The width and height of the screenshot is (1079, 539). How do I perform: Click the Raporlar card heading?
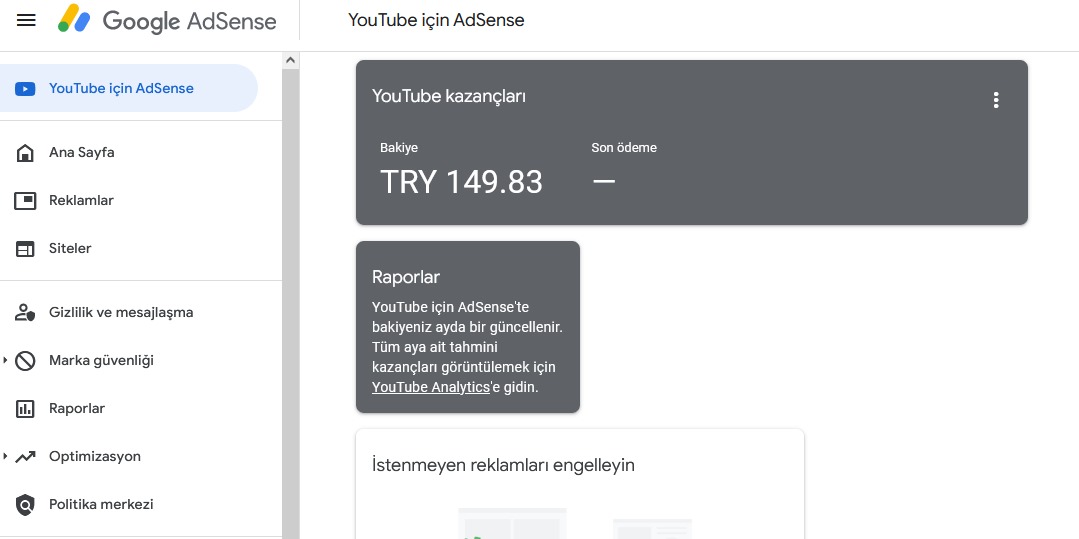tap(405, 277)
